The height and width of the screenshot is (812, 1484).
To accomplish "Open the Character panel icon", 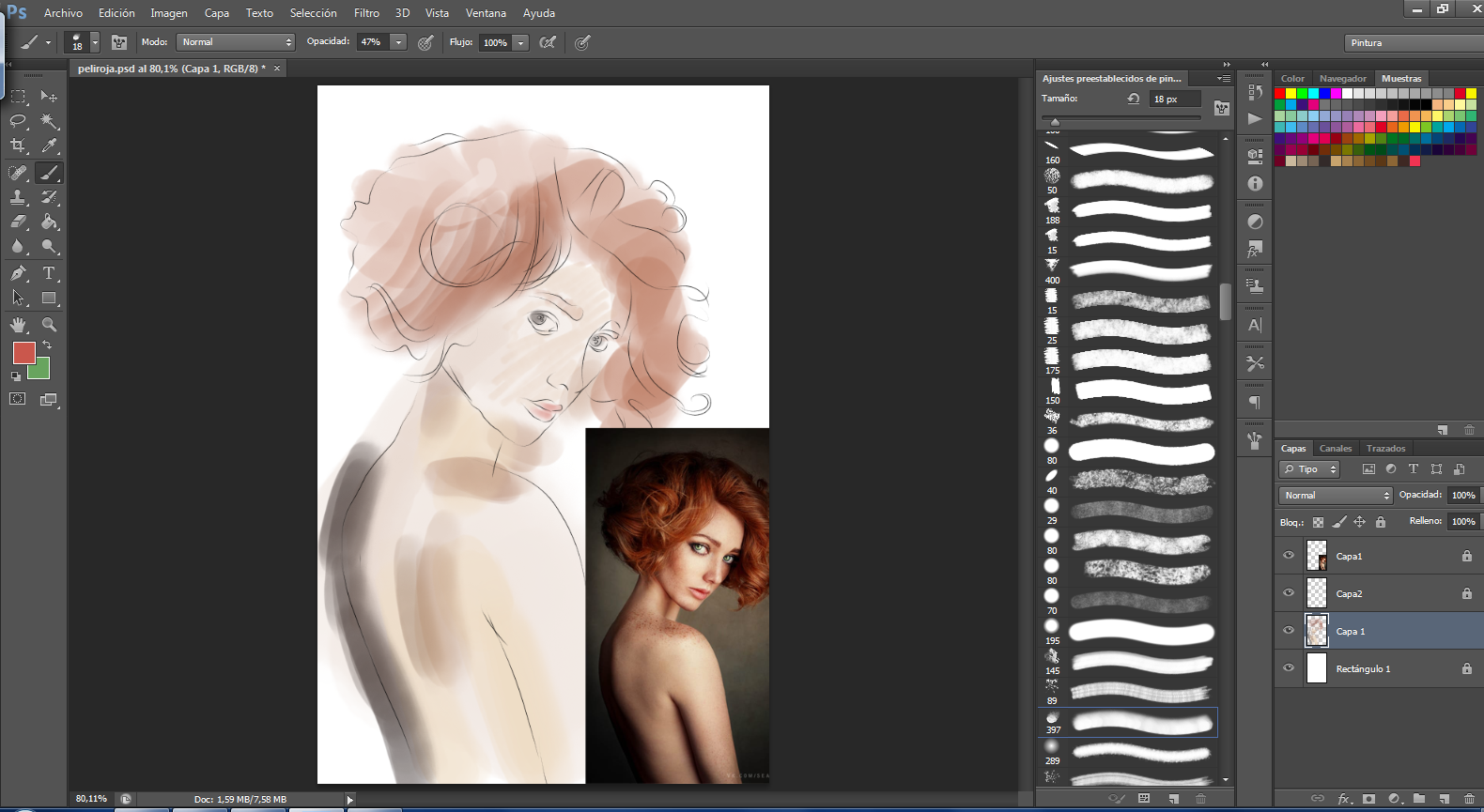I will [1255, 325].
